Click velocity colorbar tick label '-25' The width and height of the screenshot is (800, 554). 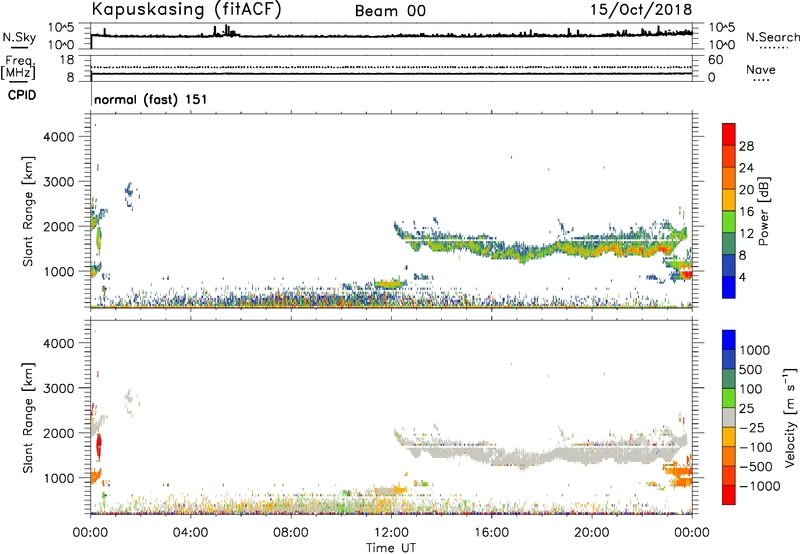click(754, 427)
